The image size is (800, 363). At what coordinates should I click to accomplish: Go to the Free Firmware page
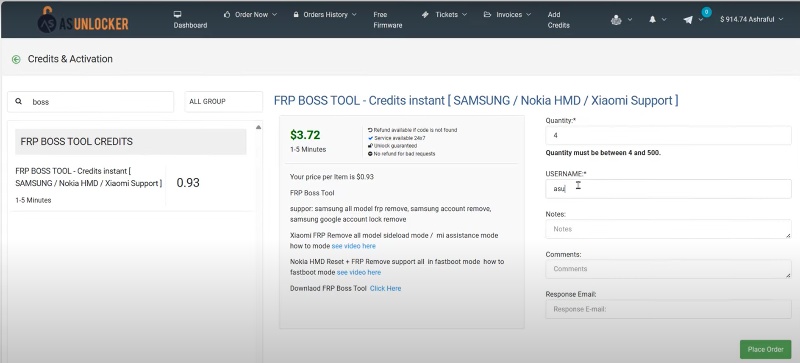(x=388, y=19)
